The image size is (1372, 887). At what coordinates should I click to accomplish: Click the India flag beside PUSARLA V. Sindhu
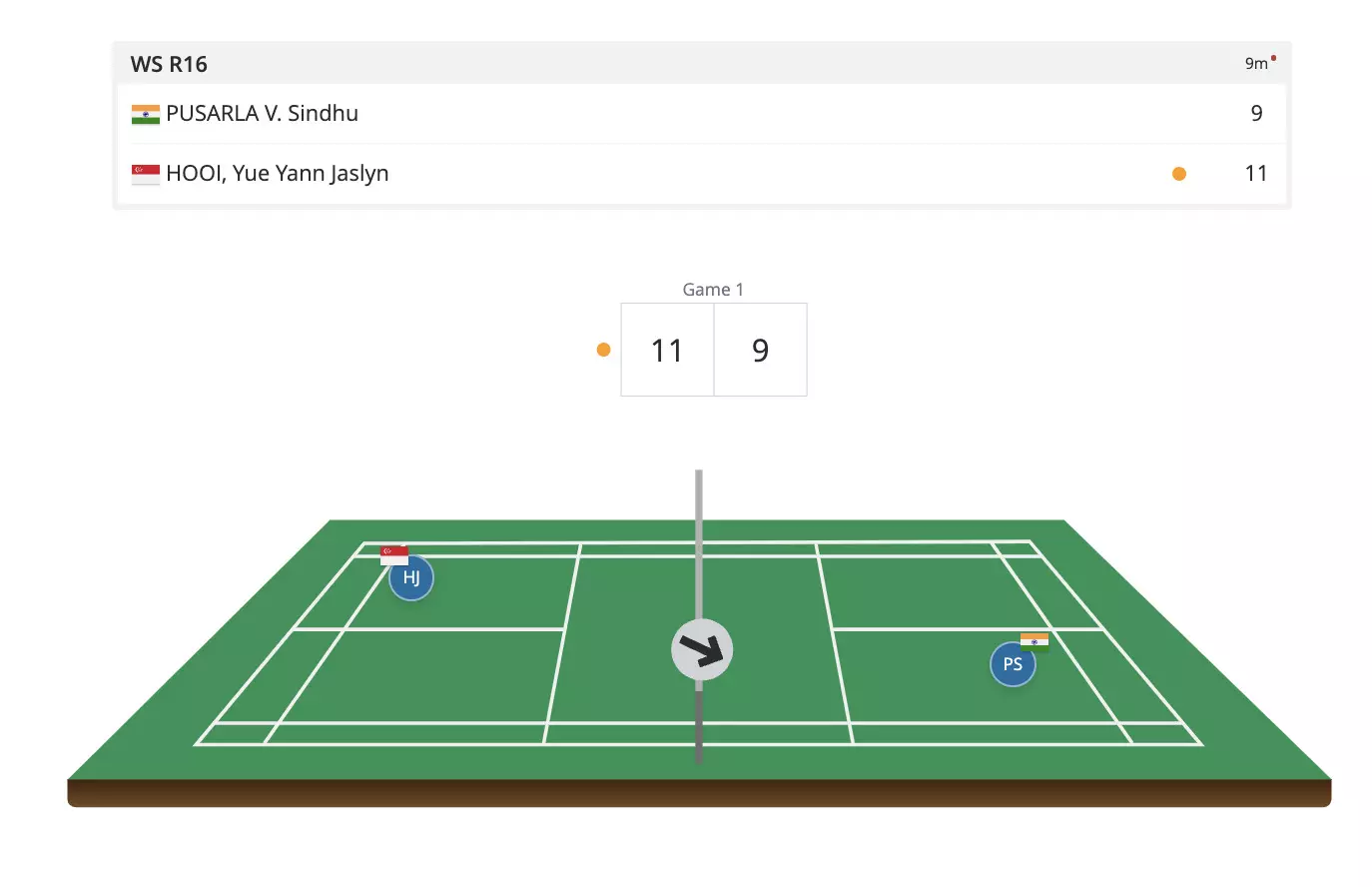pos(146,114)
